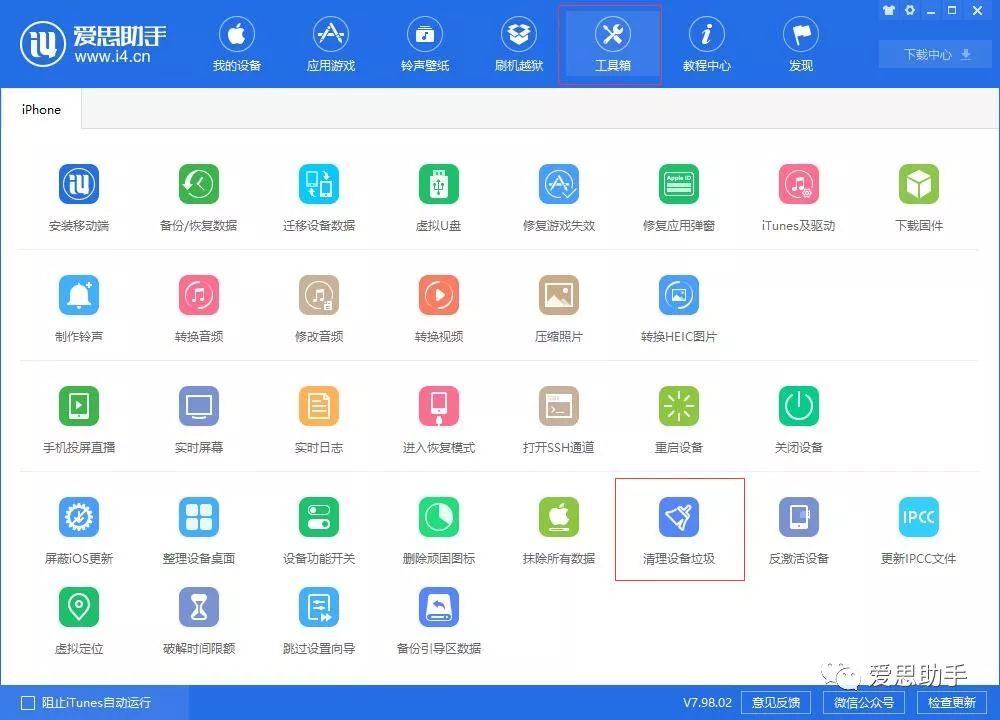Go to 我的设备 section
Image resolution: width=1000 pixels, height=720 pixels.
(237, 45)
